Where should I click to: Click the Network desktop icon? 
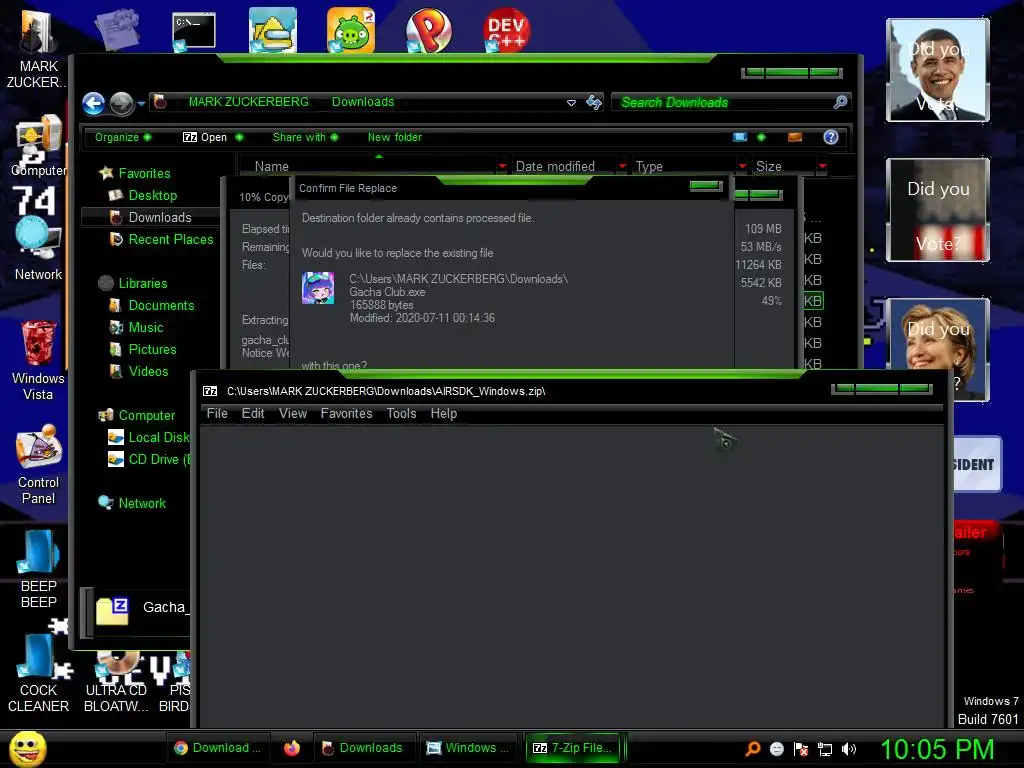38,249
